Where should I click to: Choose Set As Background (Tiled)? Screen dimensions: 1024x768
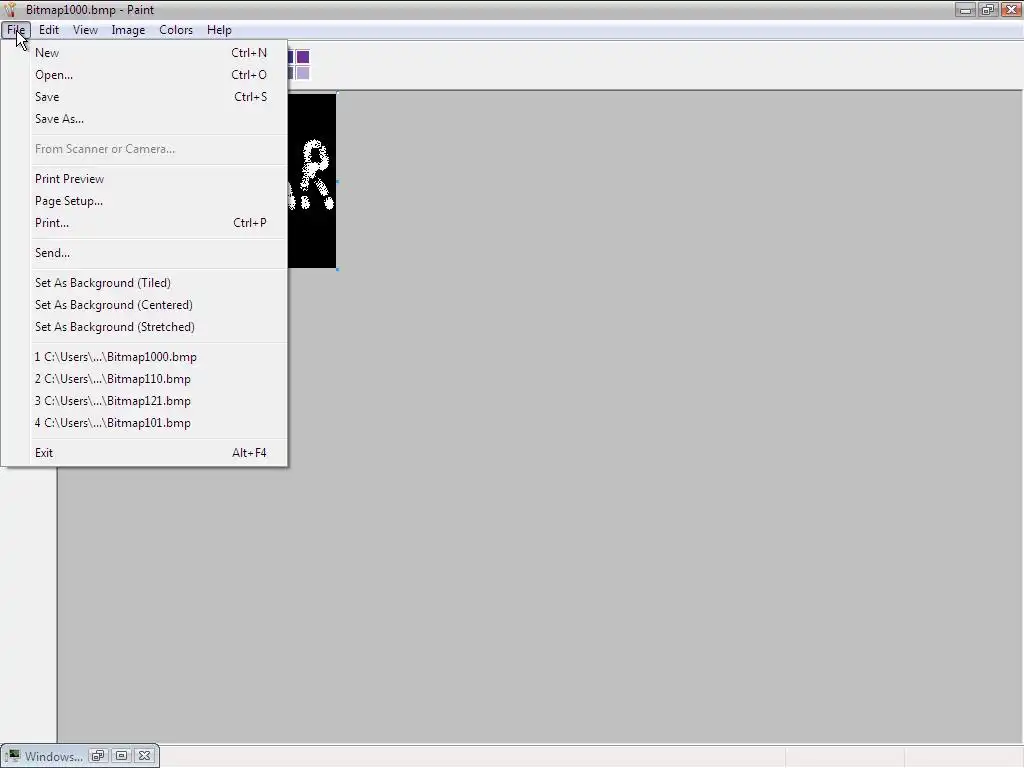145,283
